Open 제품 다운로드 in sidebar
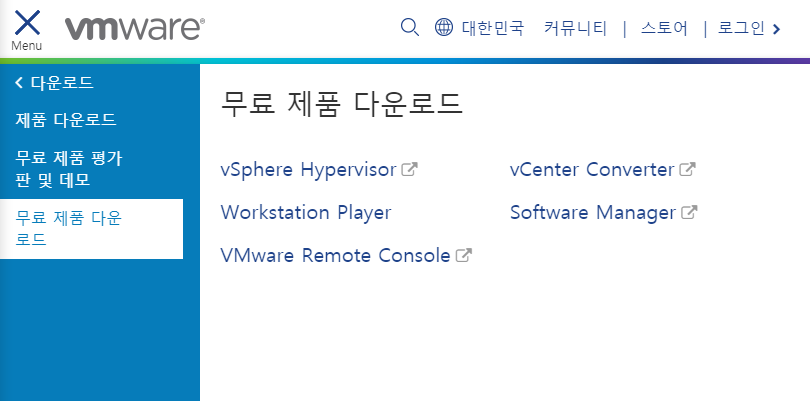The height and width of the screenshot is (401, 810). click(x=66, y=120)
